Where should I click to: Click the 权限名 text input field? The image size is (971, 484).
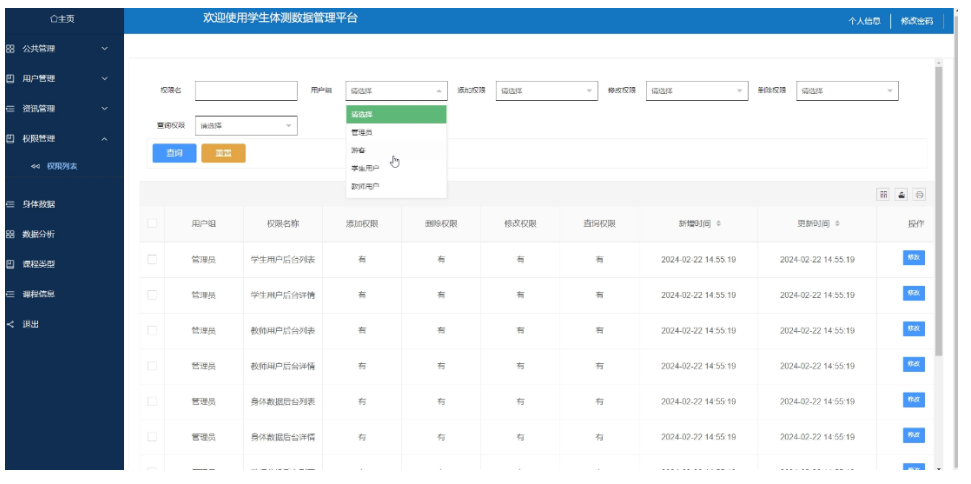coord(246,91)
